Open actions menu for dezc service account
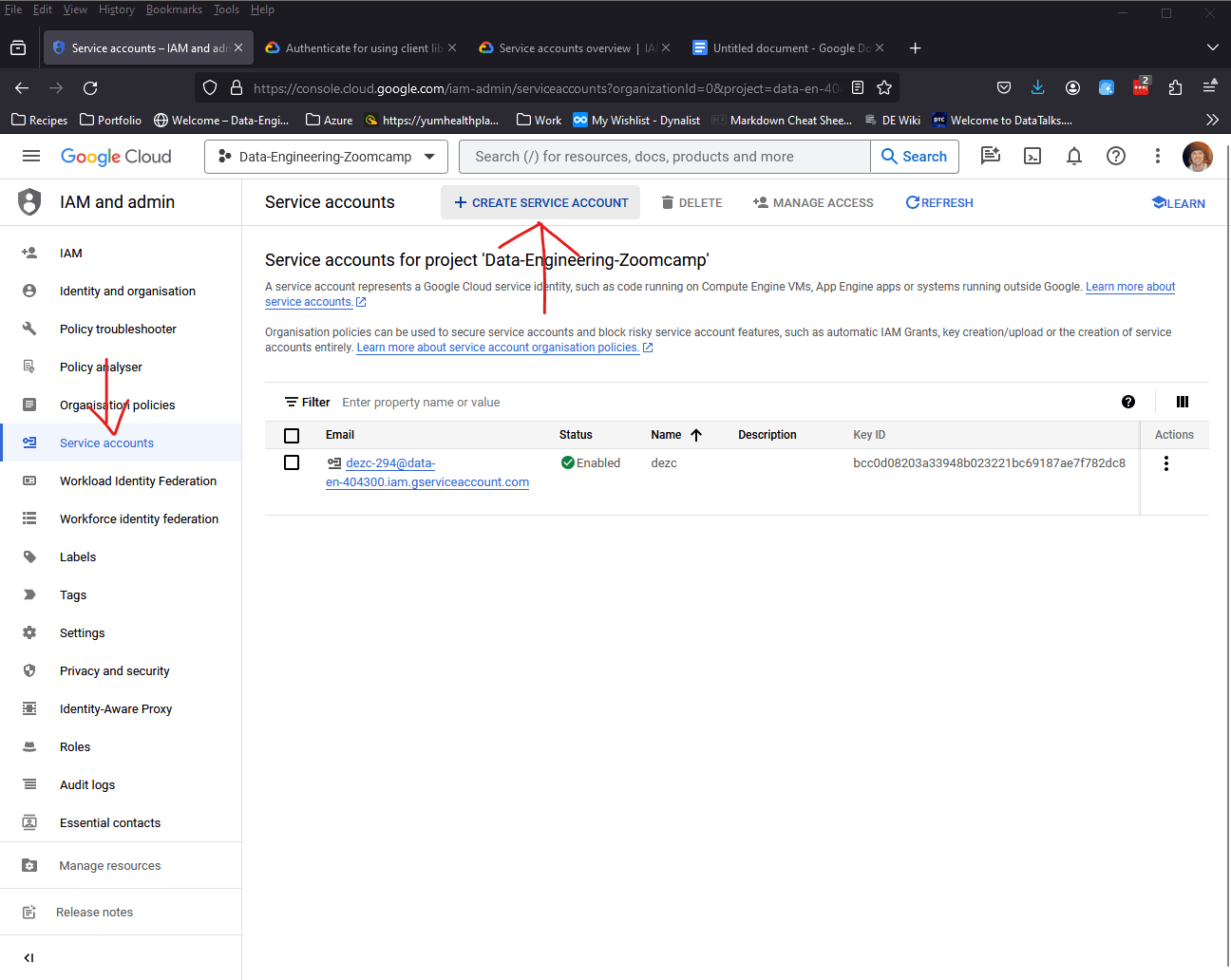Viewport: 1231px width, 980px height. click(1166, 463)
